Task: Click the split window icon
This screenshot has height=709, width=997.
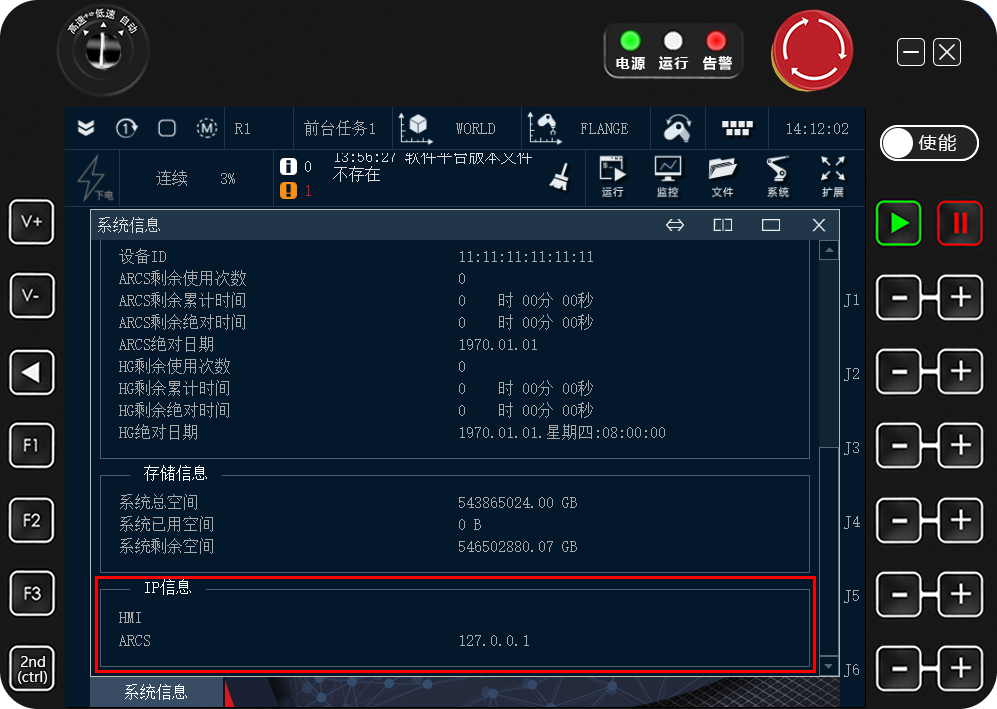Action: pyautogui.click(x=722, y=225)
